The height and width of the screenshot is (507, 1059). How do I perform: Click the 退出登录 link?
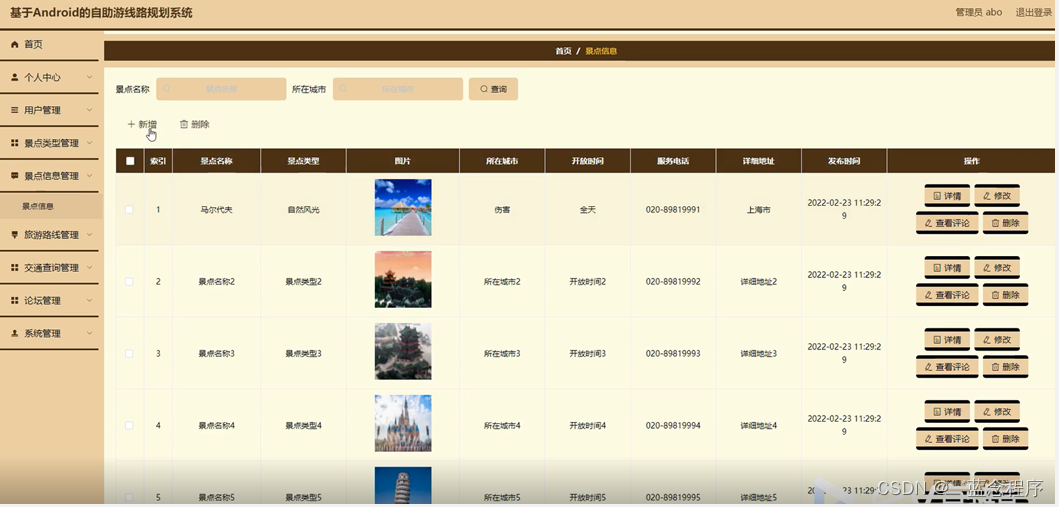pyautogui.click(x=1033, y=12)
